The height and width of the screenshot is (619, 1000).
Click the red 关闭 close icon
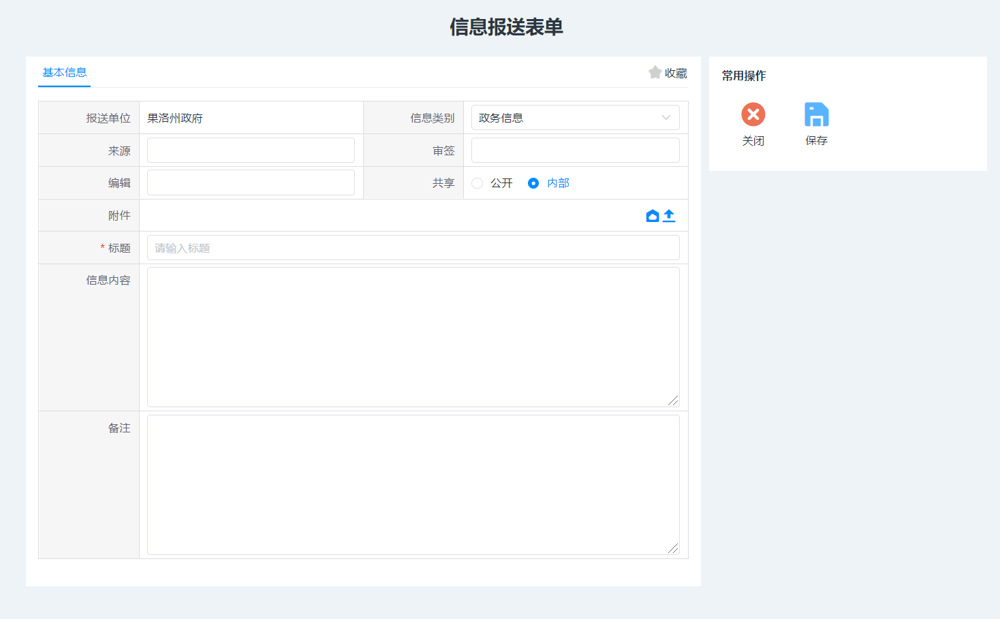pyautogui.click(x=753, y=114)
